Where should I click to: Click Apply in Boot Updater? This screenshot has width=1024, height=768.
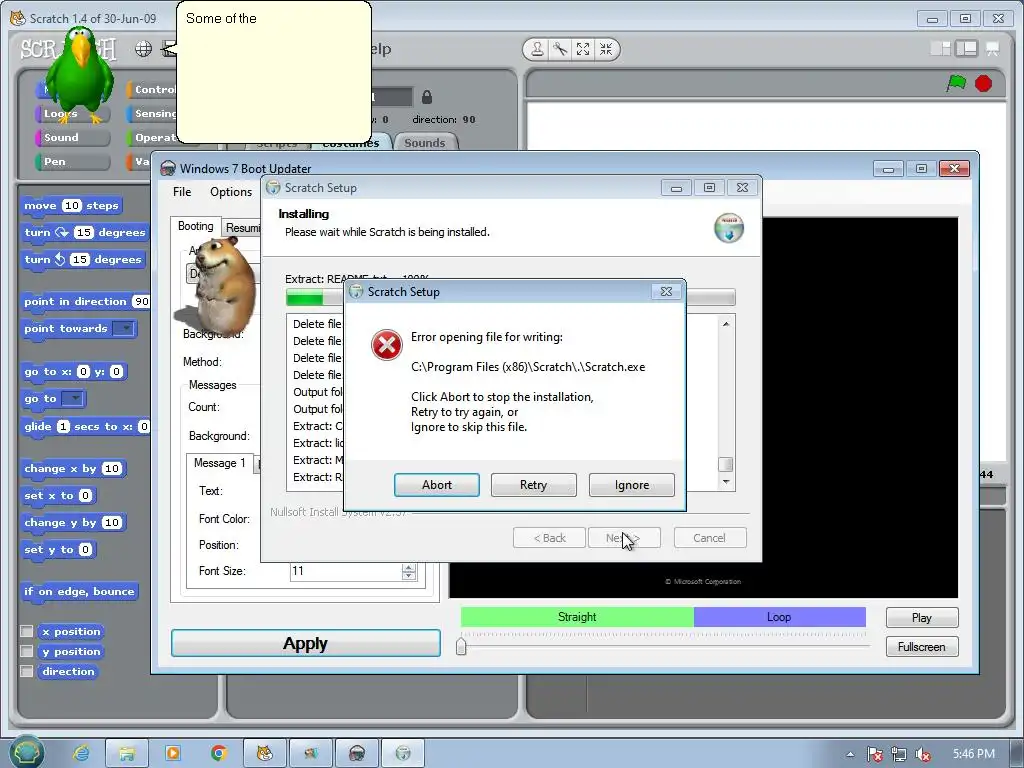point(306,643)
